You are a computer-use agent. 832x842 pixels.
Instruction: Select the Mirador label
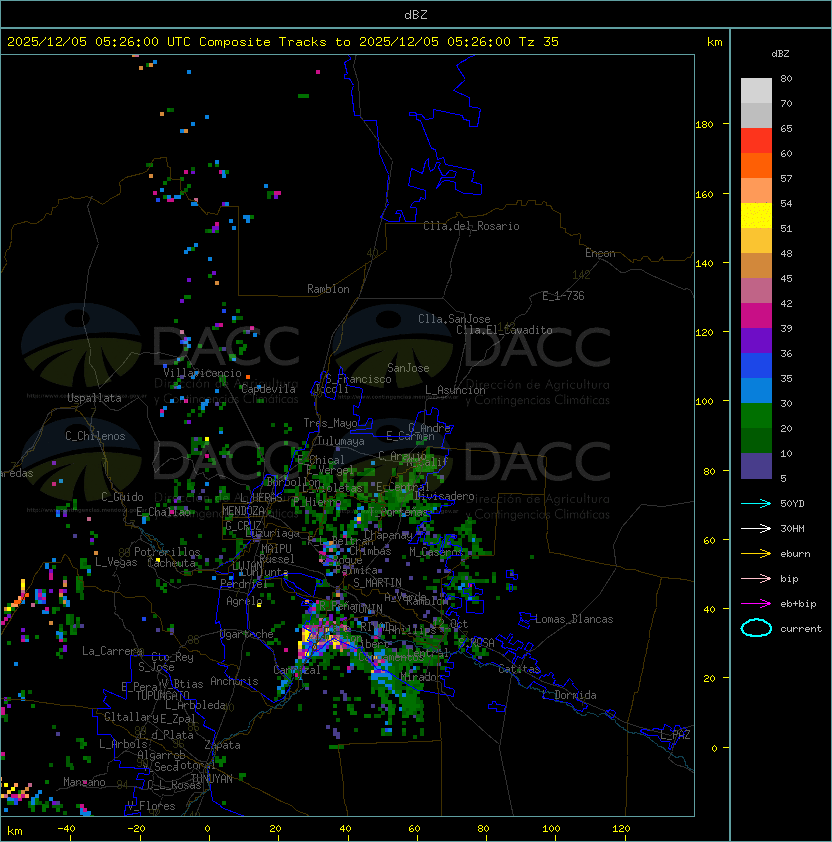point(422,677)
